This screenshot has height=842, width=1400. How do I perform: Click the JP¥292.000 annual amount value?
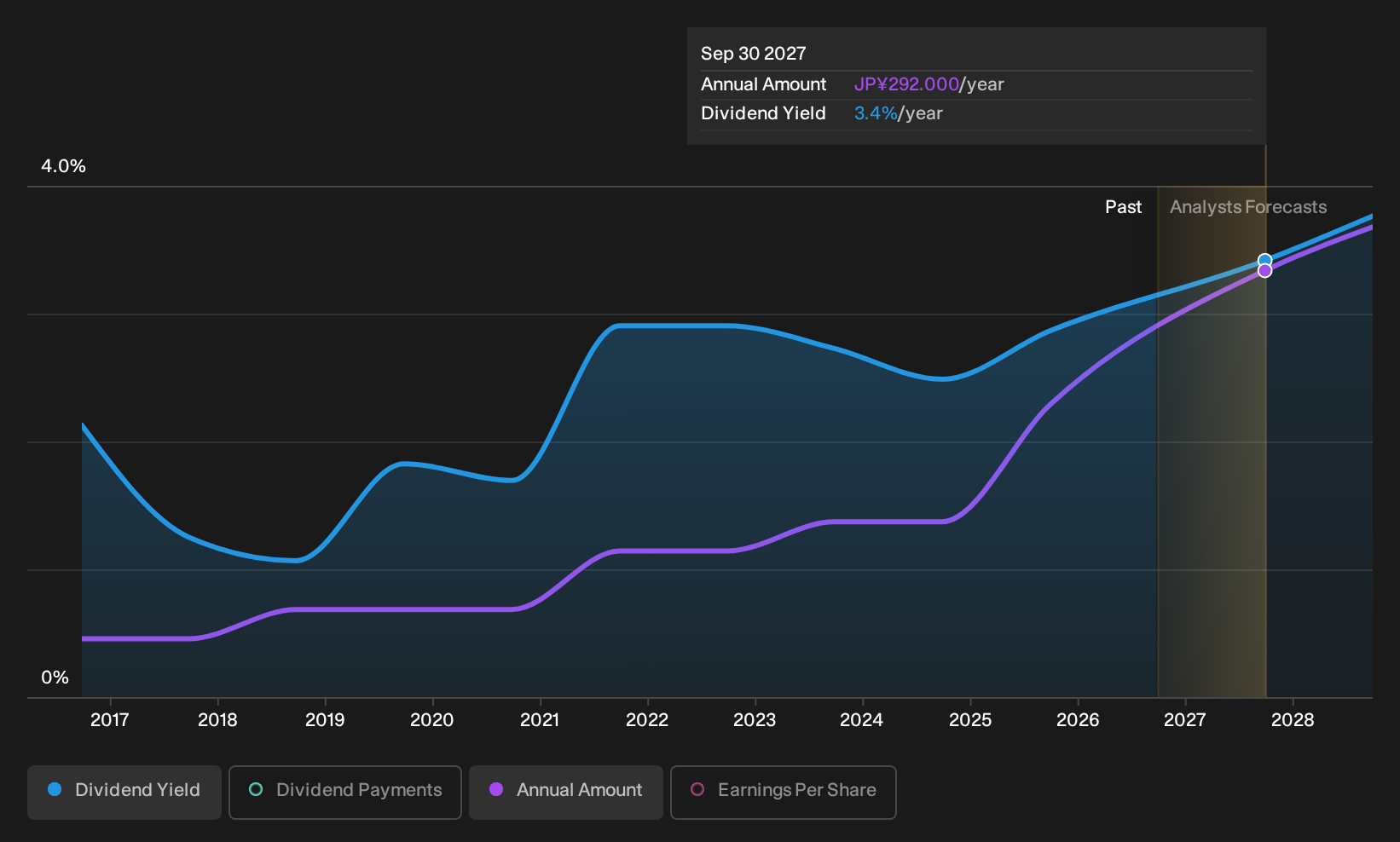coord(906,84)
